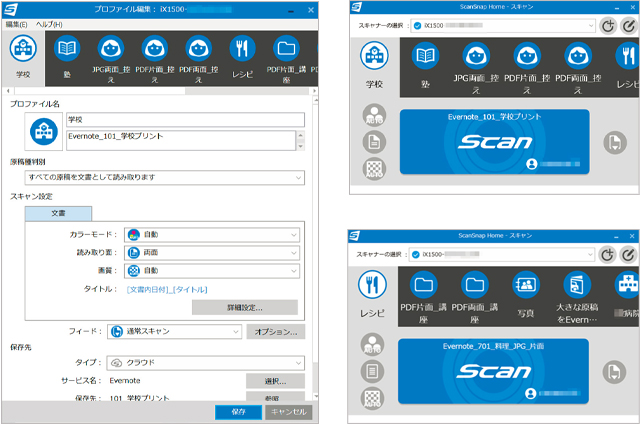The width and height of the screenshot is (640, 425).
Task: Click add profile button in the bottom Scan window
Action: click(x=607, y=255)
